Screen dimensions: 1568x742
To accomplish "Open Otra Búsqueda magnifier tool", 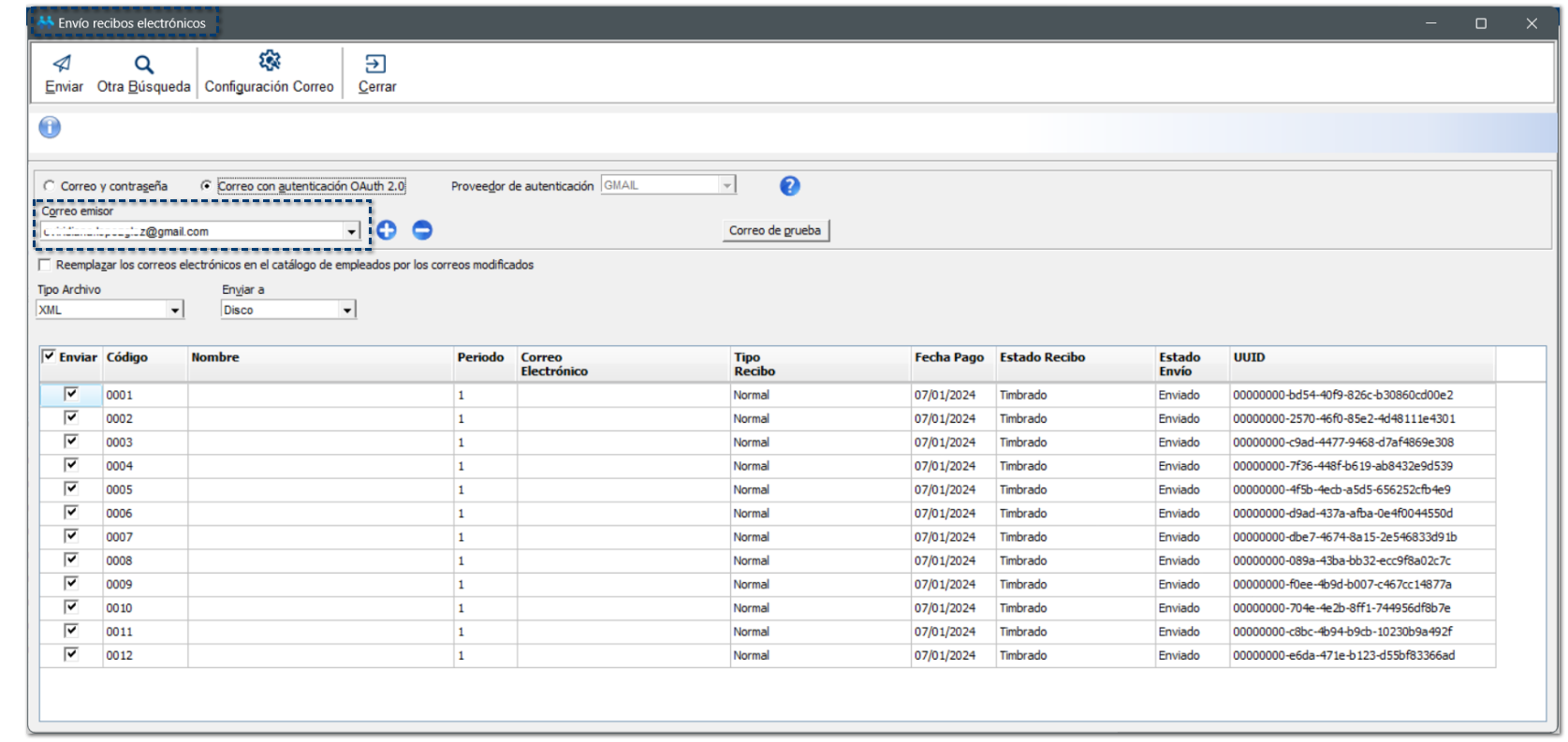I will point(143,65).
